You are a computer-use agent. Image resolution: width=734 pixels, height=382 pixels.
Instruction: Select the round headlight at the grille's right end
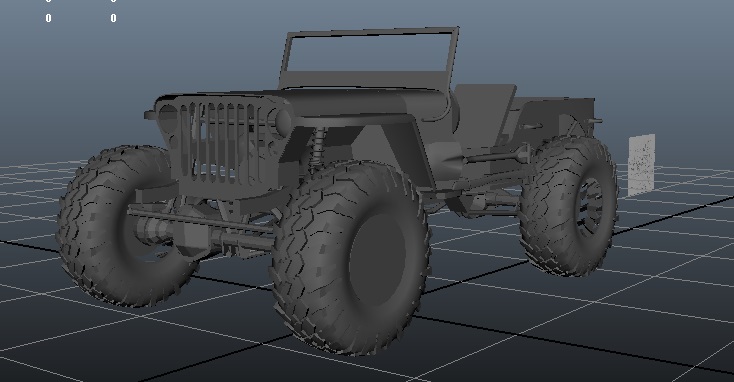[x=283, y=122]
